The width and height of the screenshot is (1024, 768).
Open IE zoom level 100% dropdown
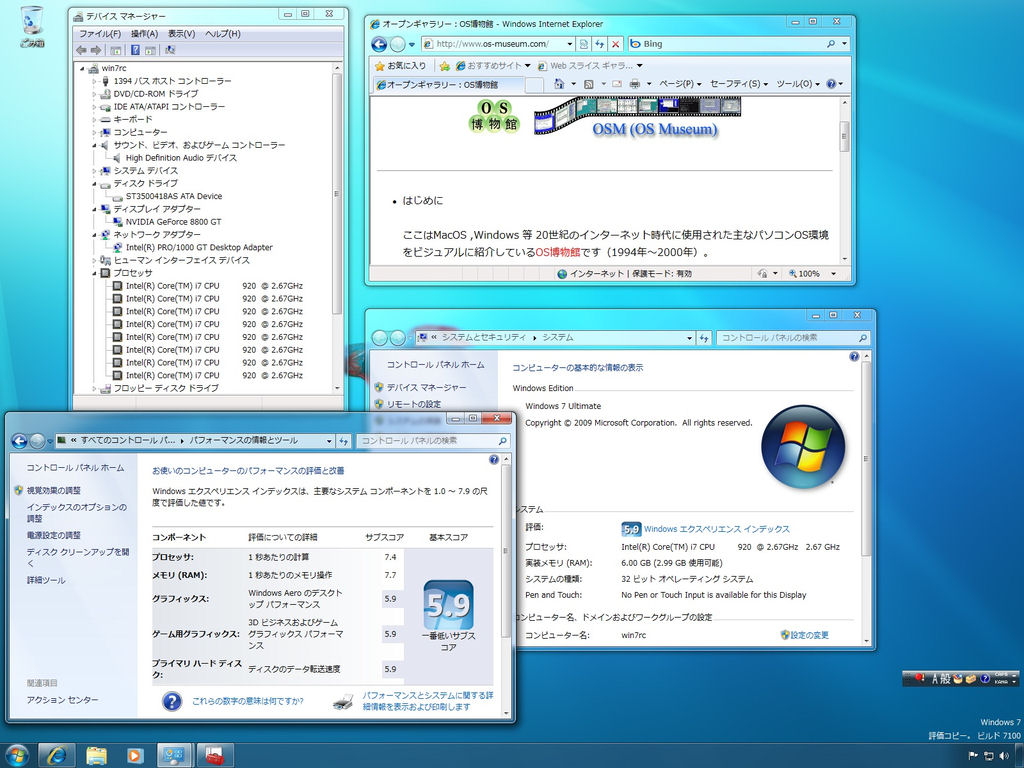(833, 274)
